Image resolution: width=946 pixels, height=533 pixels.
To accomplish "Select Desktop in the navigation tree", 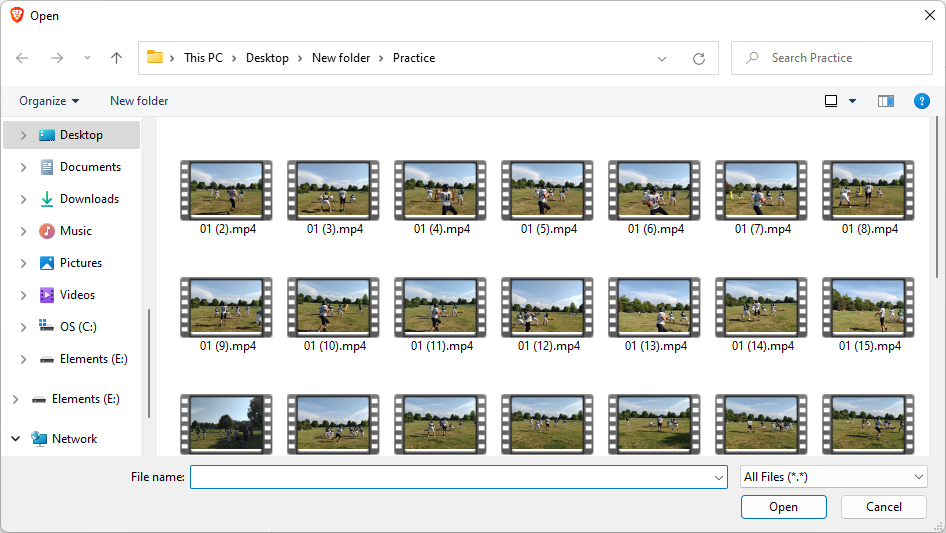I will [x=72, y=135].
